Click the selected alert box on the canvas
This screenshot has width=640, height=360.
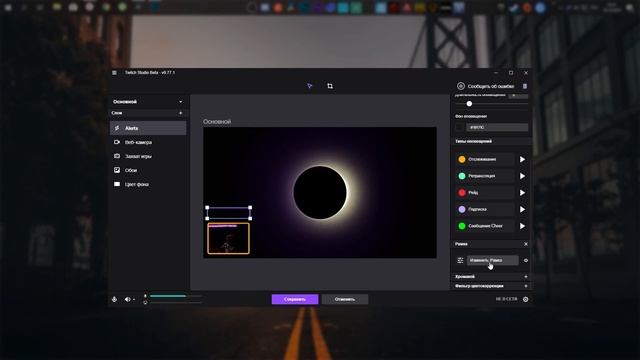point(229,213)
